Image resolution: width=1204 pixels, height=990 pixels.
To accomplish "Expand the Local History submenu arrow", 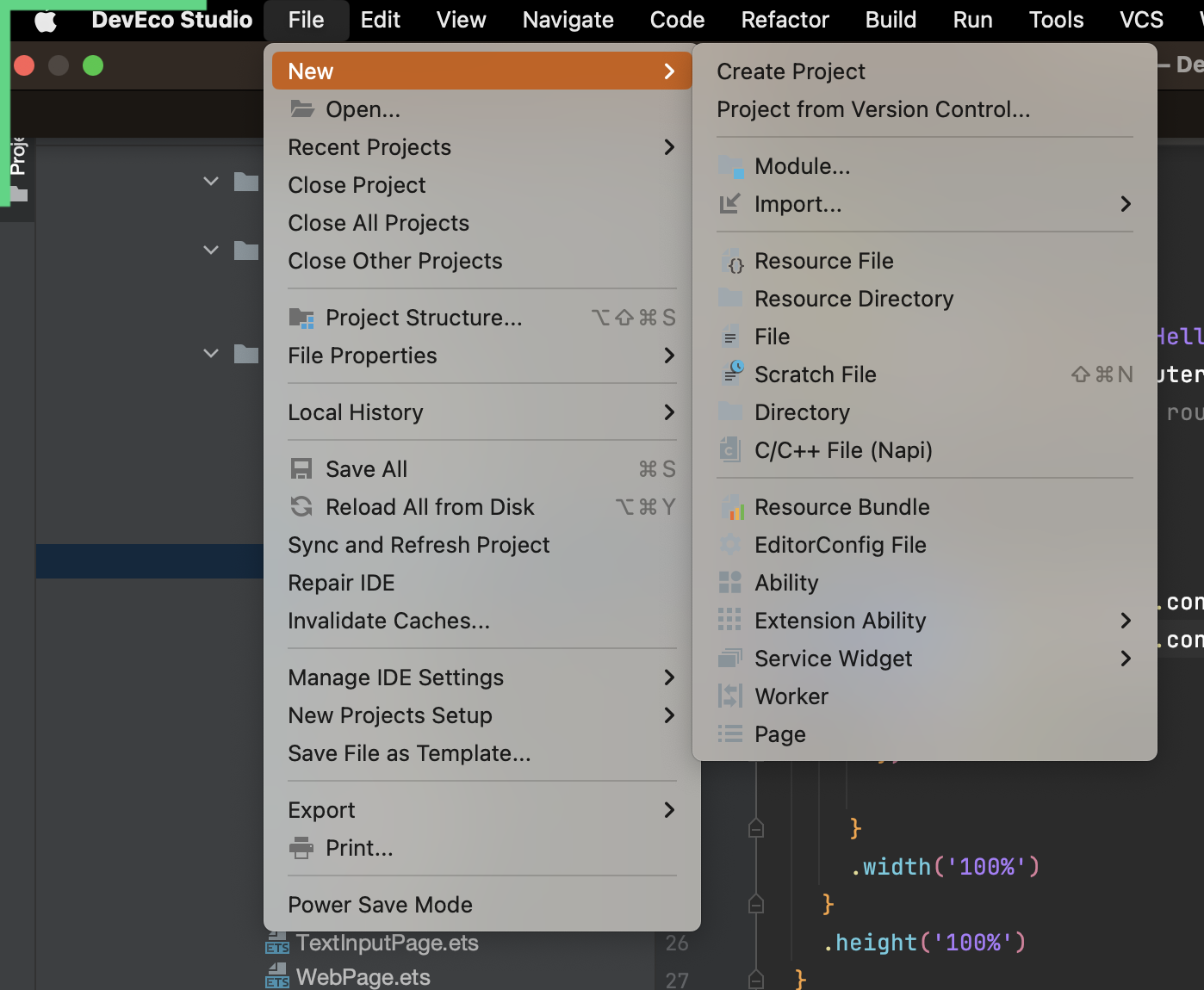I will 669,412.
